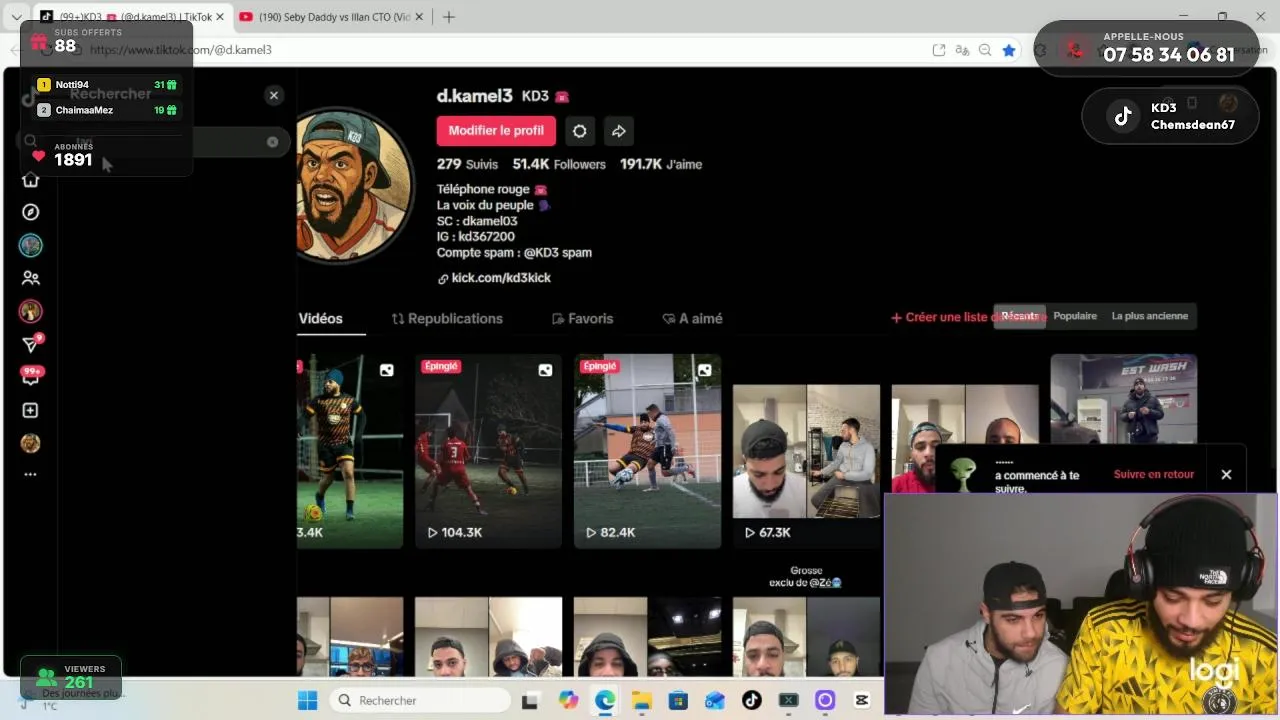Open the CapCut taskbar icon
This screenshot has height=720, width=1280.
[x=862, y=700]
